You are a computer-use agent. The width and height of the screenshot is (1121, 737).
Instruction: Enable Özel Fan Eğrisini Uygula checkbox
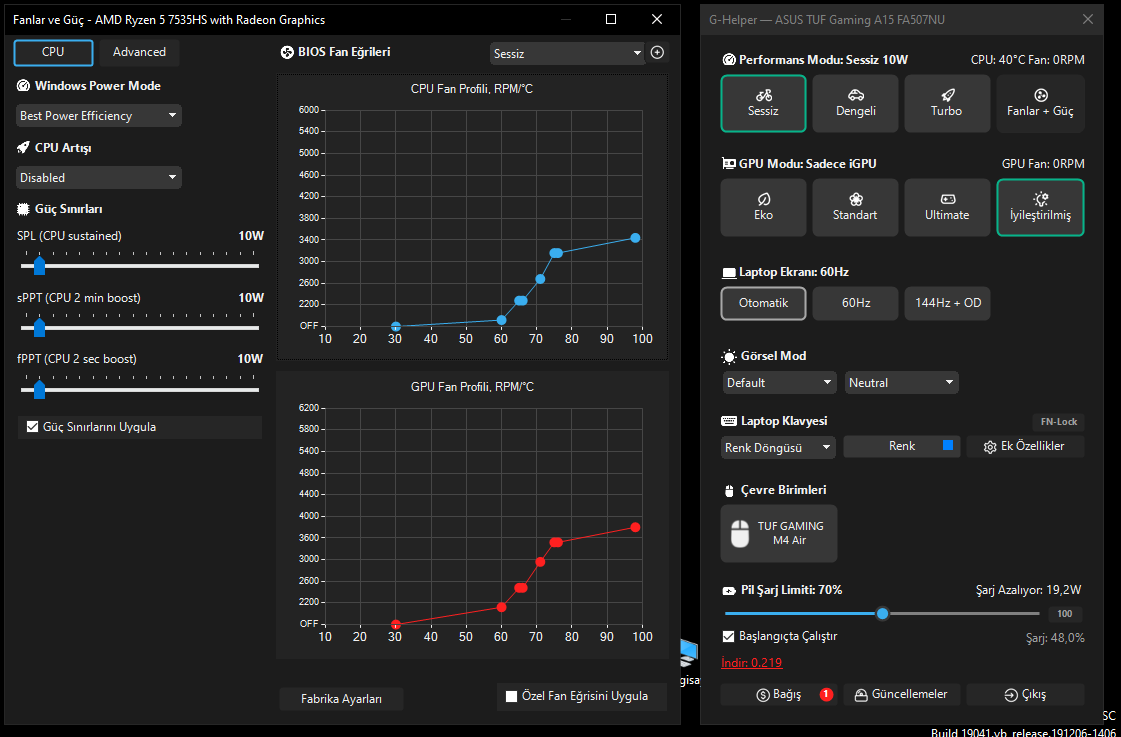[511, 696]
